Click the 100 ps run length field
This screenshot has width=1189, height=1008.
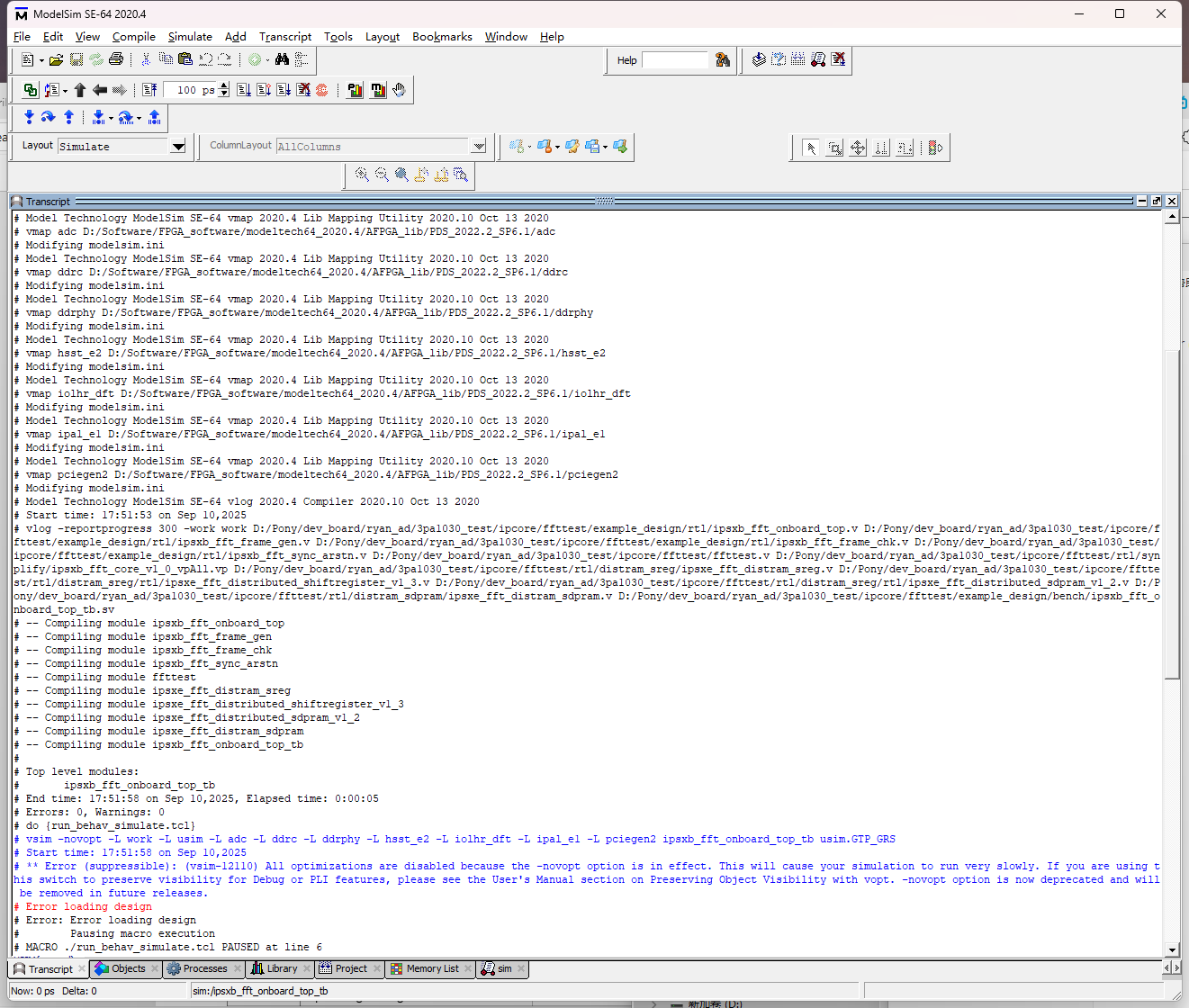click(191, 90)
